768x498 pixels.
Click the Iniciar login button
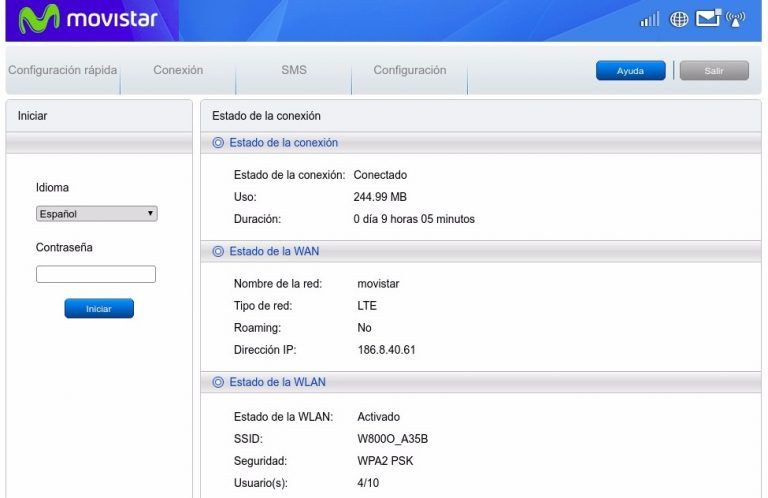(99, 308)
